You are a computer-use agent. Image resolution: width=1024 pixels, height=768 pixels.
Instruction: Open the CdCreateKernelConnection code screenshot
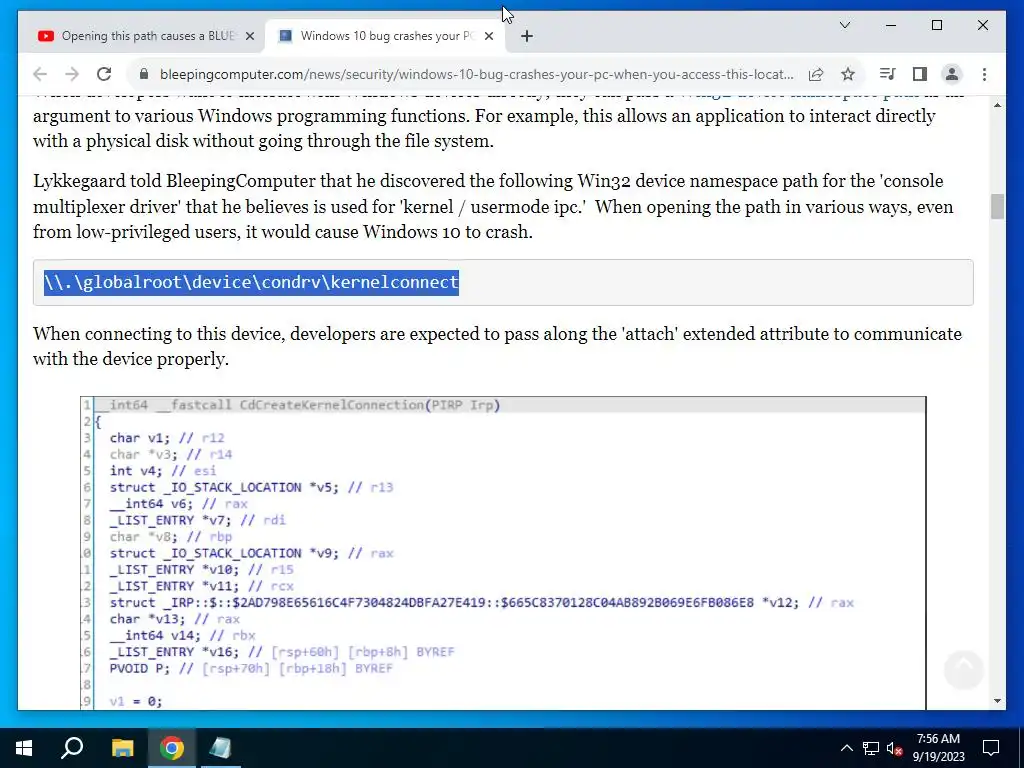(503, 552)
